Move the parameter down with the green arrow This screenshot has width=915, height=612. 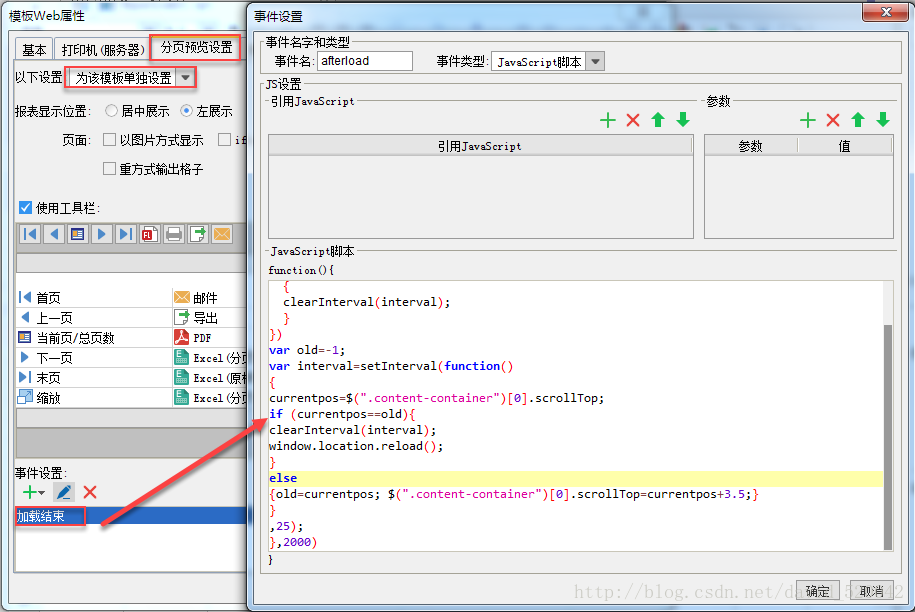(x=883, y=120)
